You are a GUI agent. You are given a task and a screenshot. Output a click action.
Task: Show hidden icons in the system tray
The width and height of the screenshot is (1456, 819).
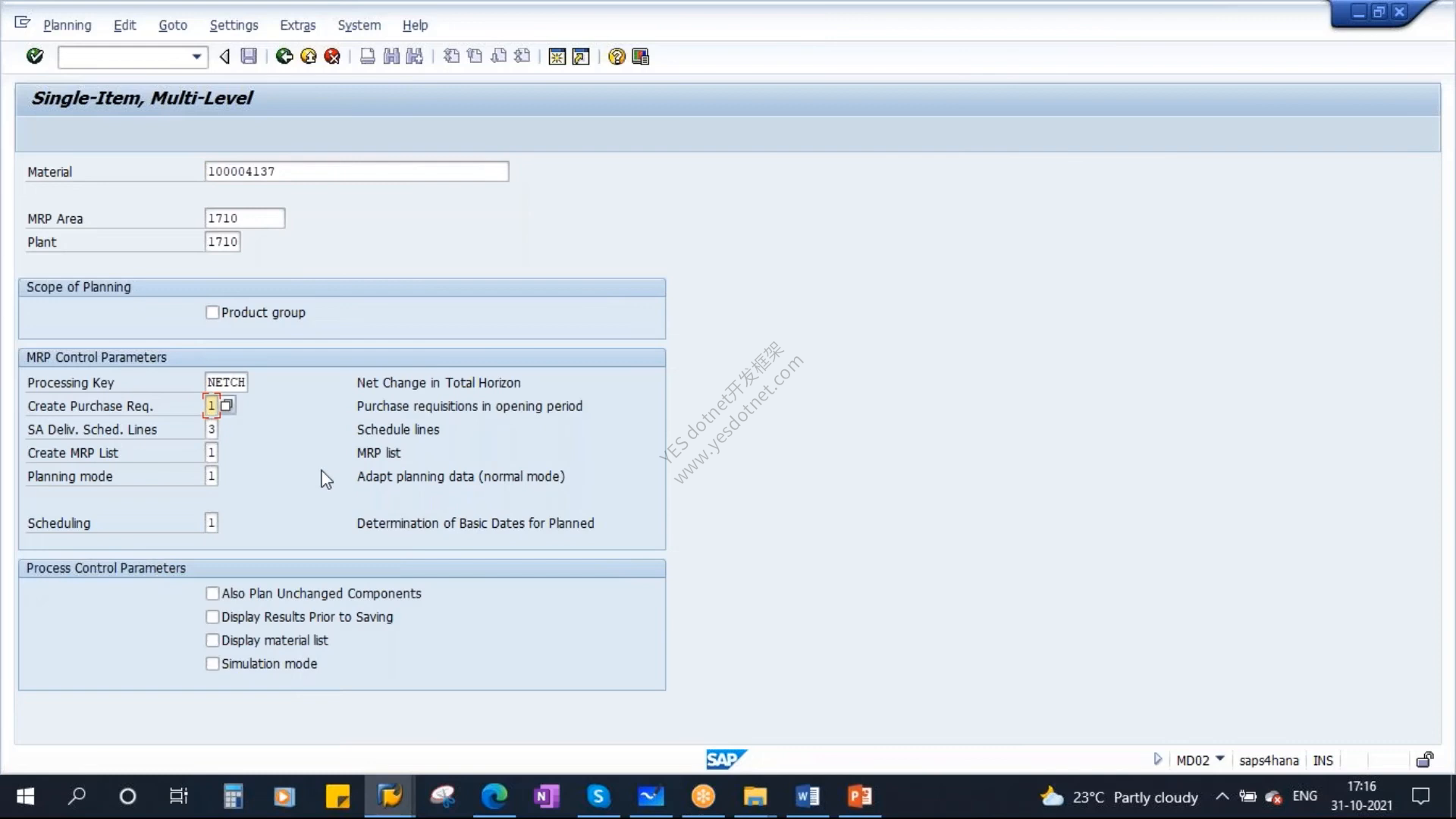coord(1222,796)
